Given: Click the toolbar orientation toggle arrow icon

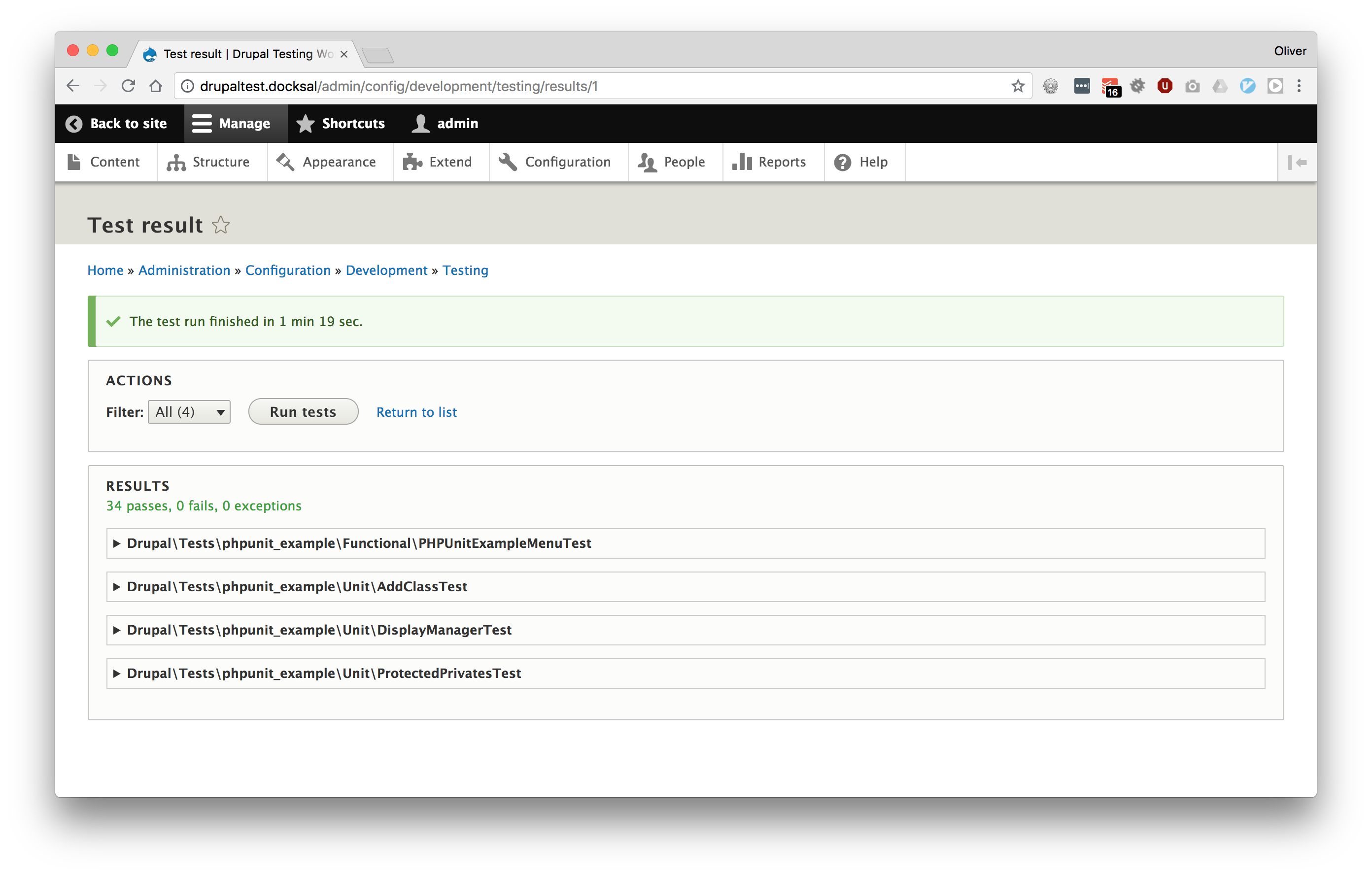Looking at the screenshot, I should [x=1297, y=162].
